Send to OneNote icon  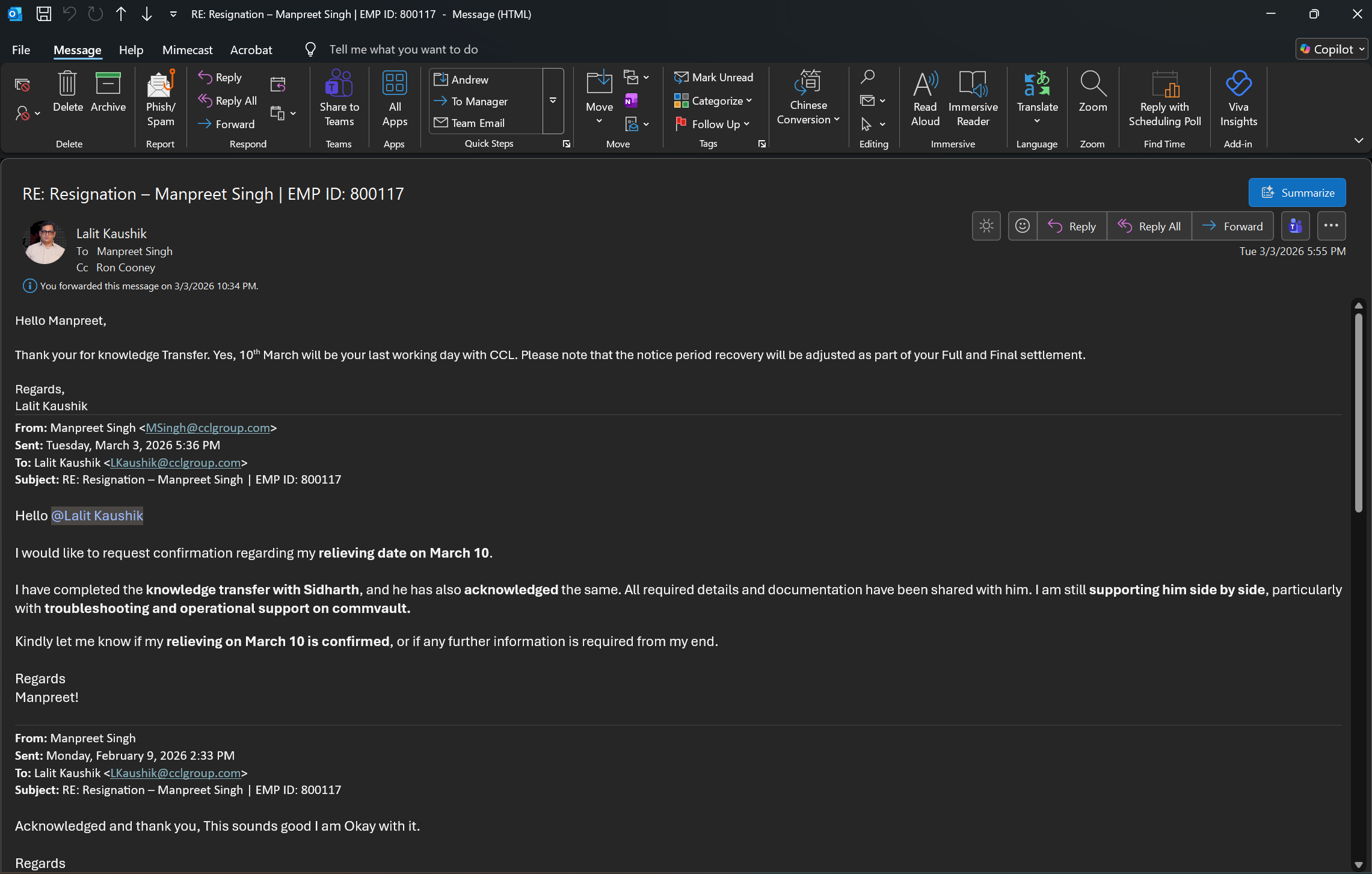point(631,100)
